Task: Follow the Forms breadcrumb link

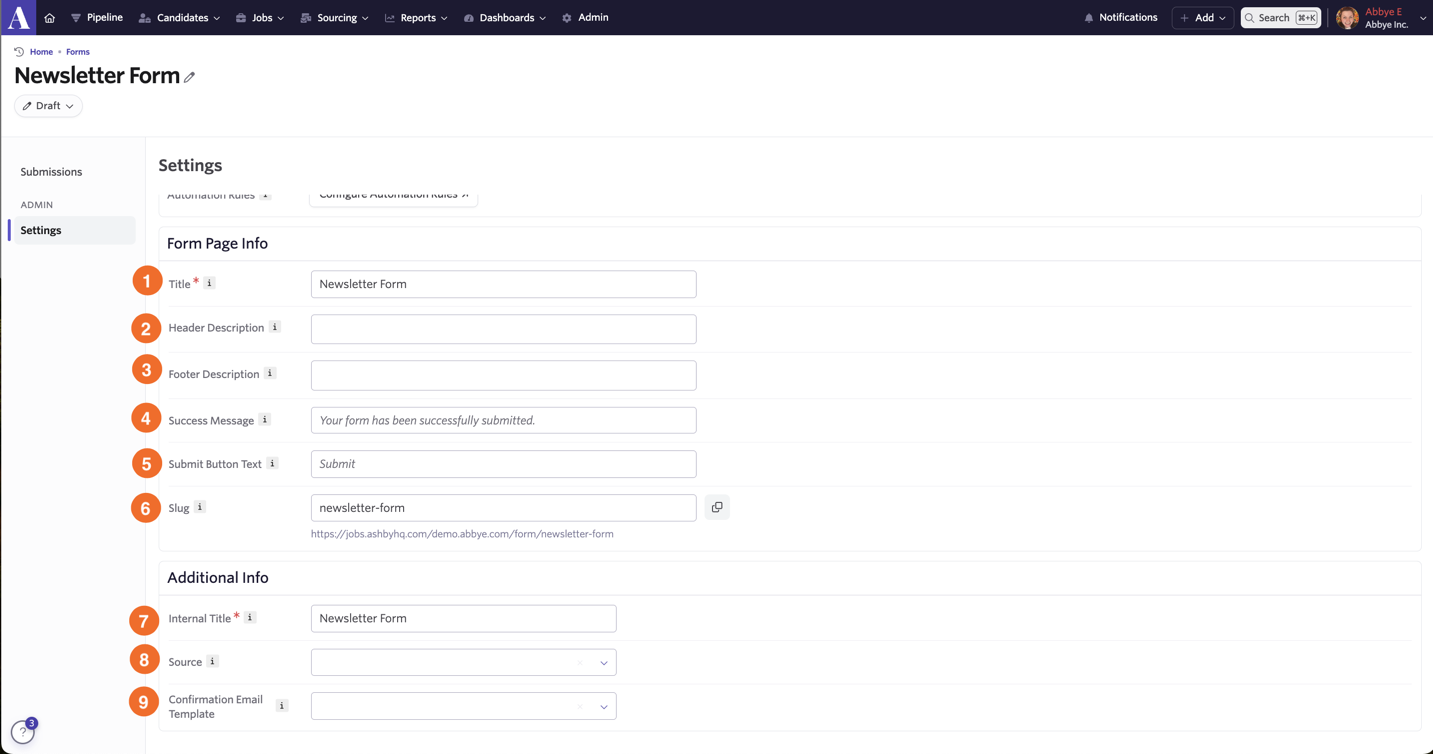Action: [x=78, y=52]
